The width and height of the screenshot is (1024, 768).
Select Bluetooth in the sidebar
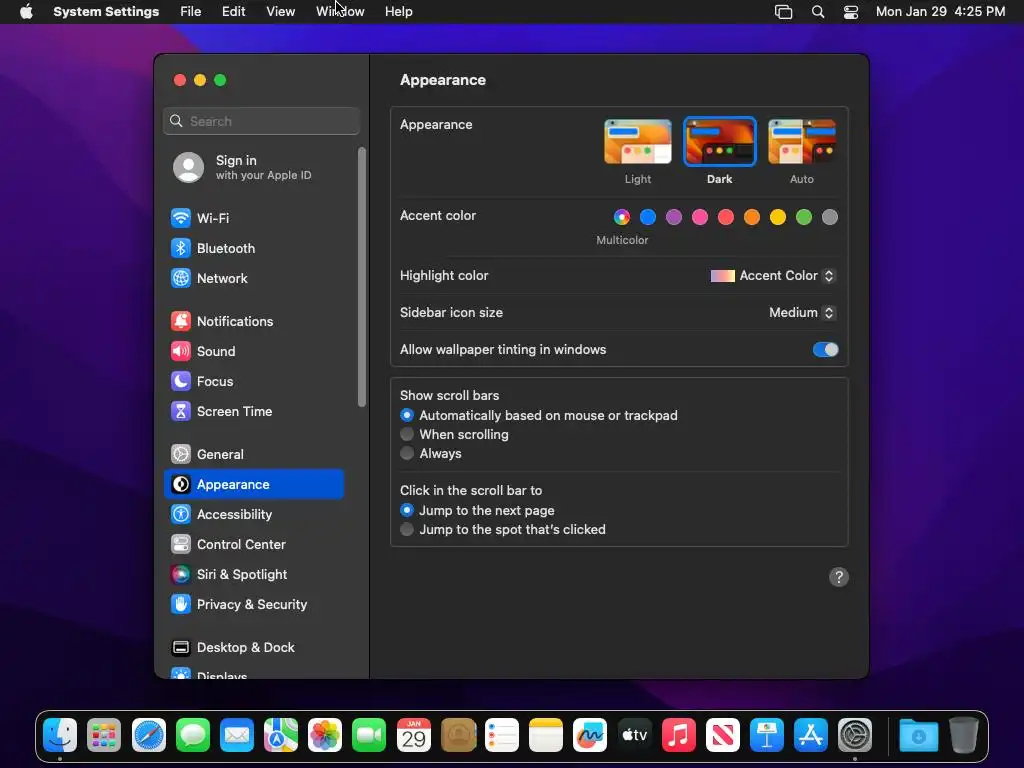253,248
